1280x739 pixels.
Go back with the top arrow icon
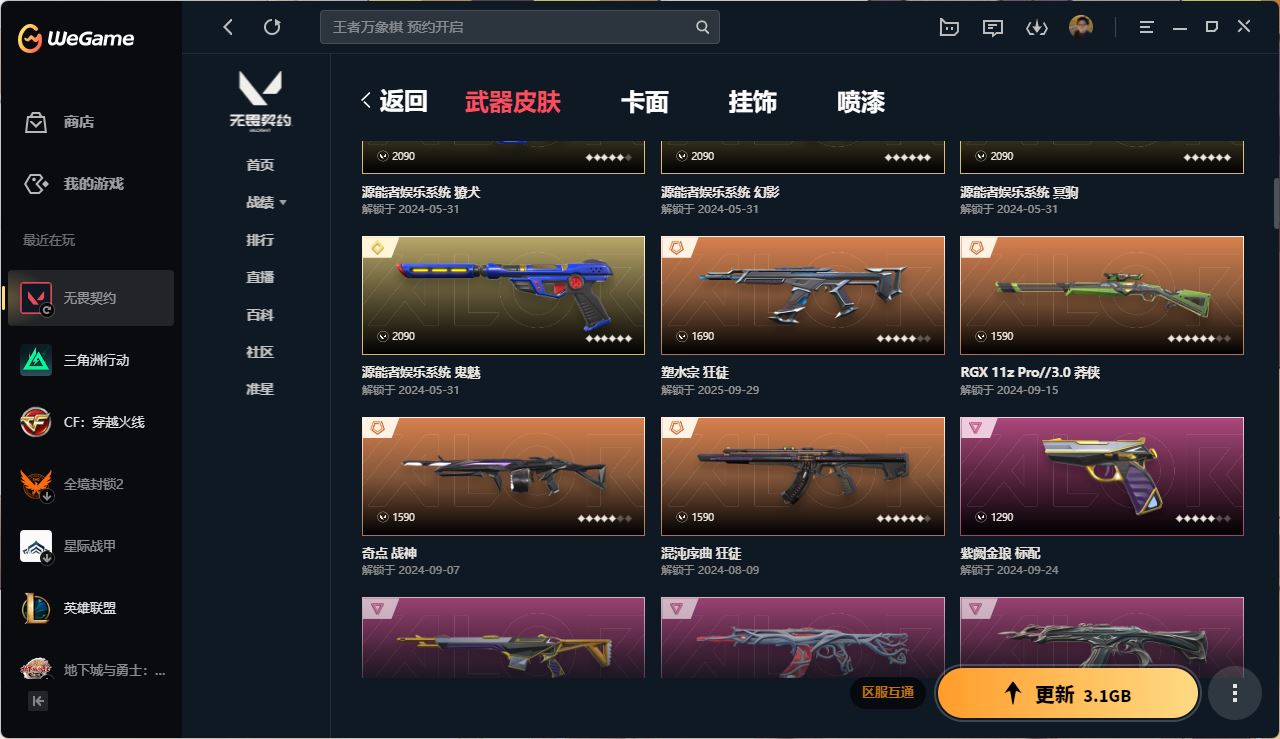click(228, 27)
